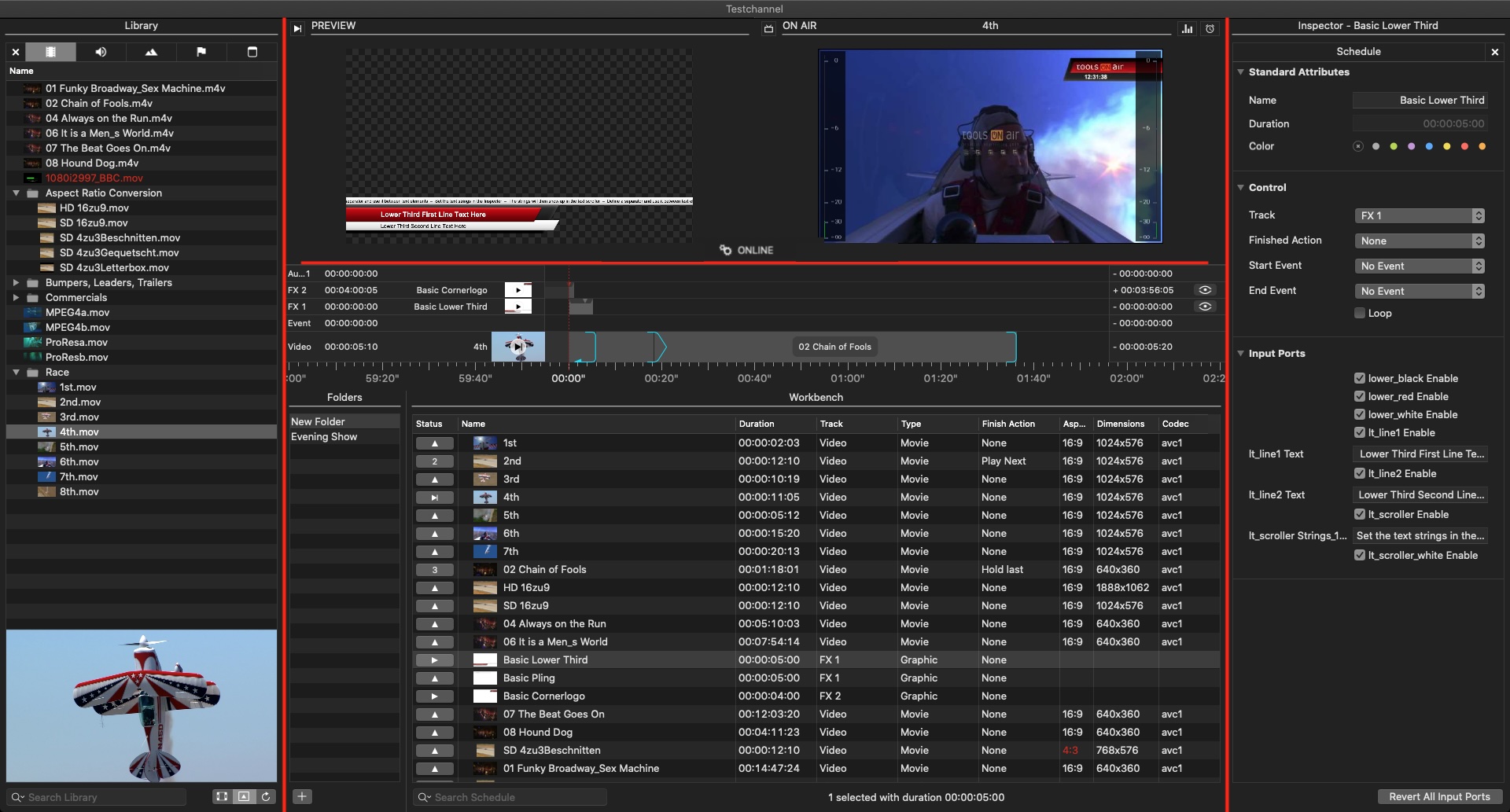Select the window-shaped filter icon in Library
Image resolution: width=1510 pixels, height=812 pixels.
pyautogui.click(x=252, y=52)
